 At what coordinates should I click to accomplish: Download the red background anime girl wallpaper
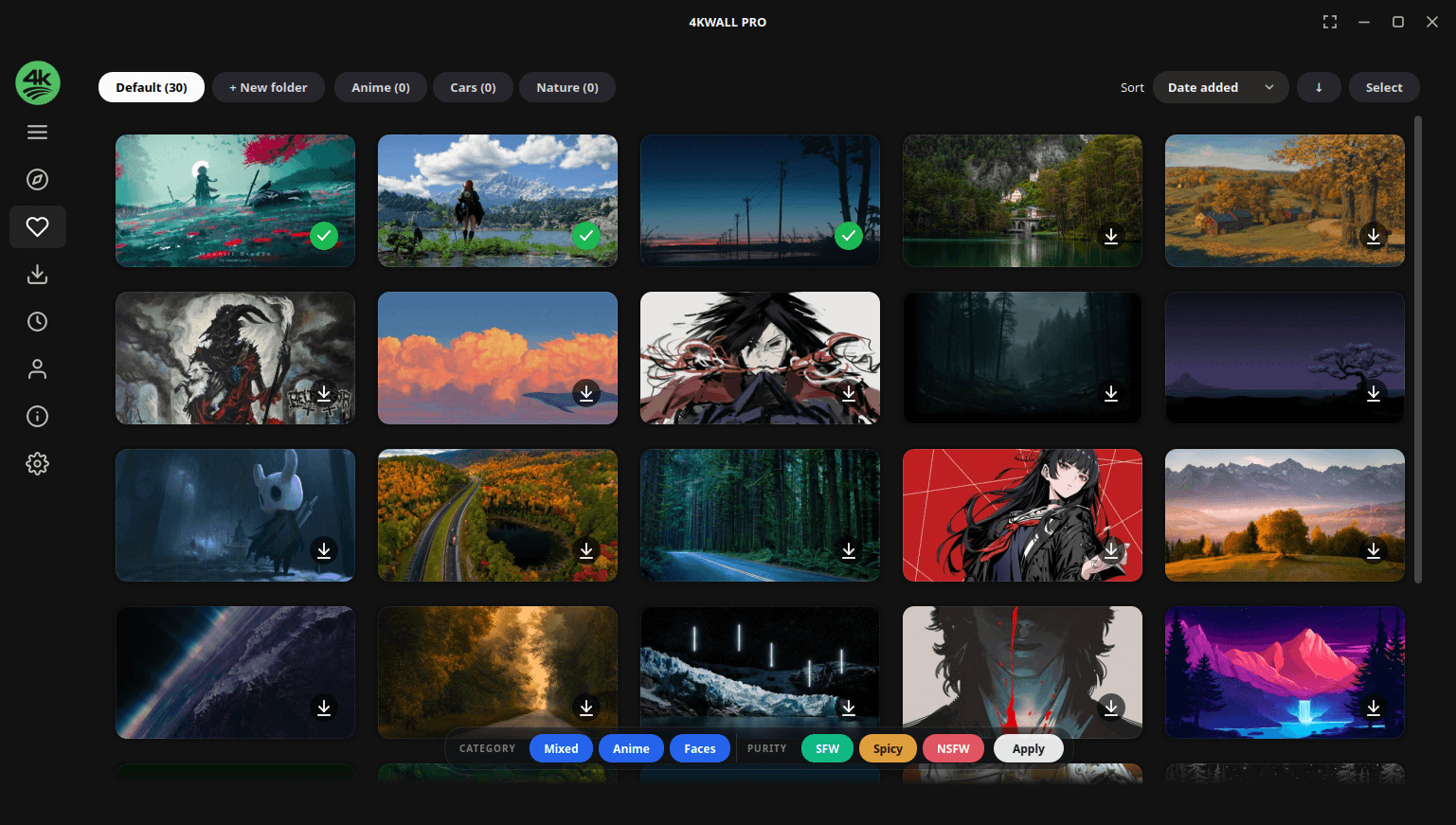pyautogui.click(x=1111, y=550)
